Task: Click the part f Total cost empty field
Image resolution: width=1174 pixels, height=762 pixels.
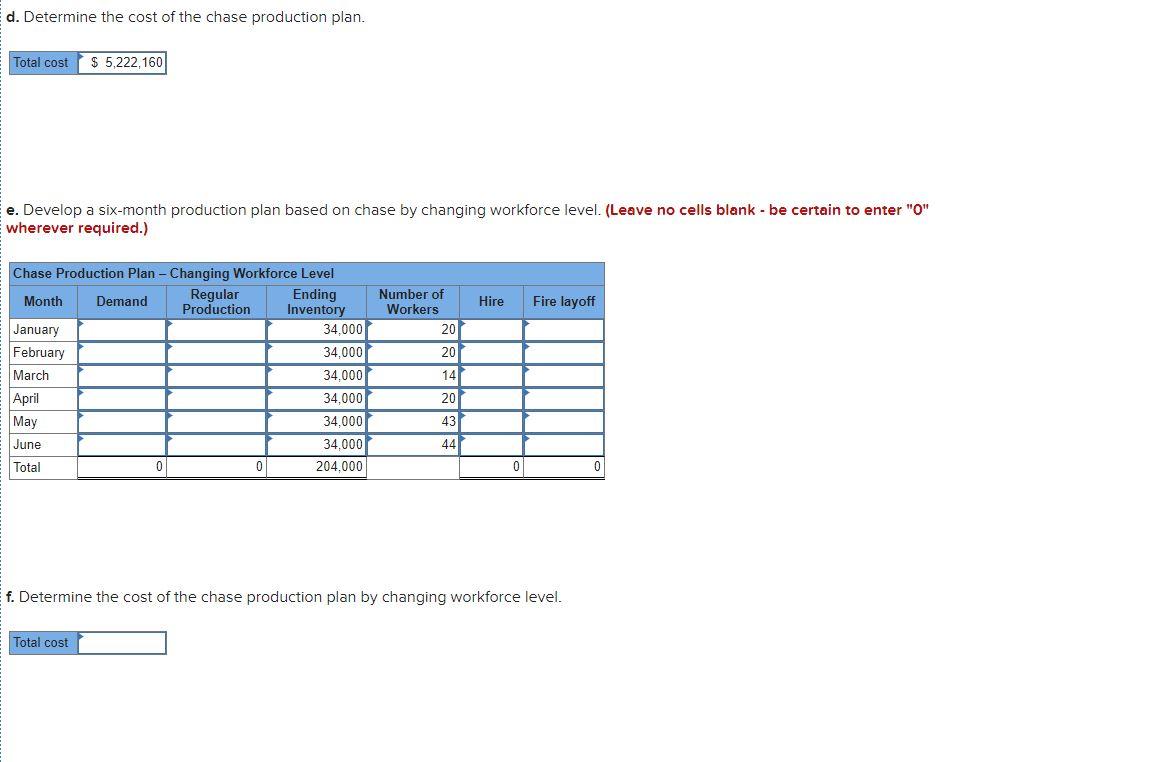Action: [x=122, y=643]
